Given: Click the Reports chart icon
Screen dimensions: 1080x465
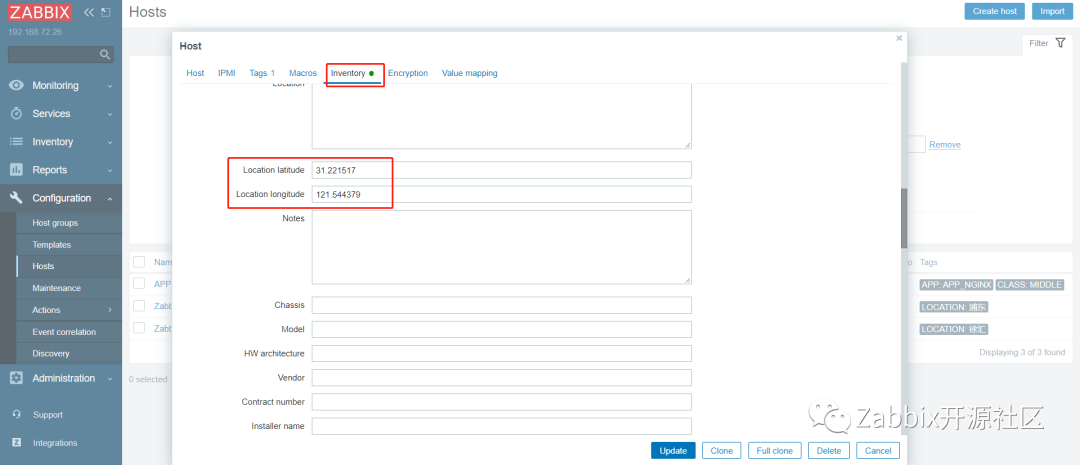Looking at the screenshot, I should (x=16, y=170).
